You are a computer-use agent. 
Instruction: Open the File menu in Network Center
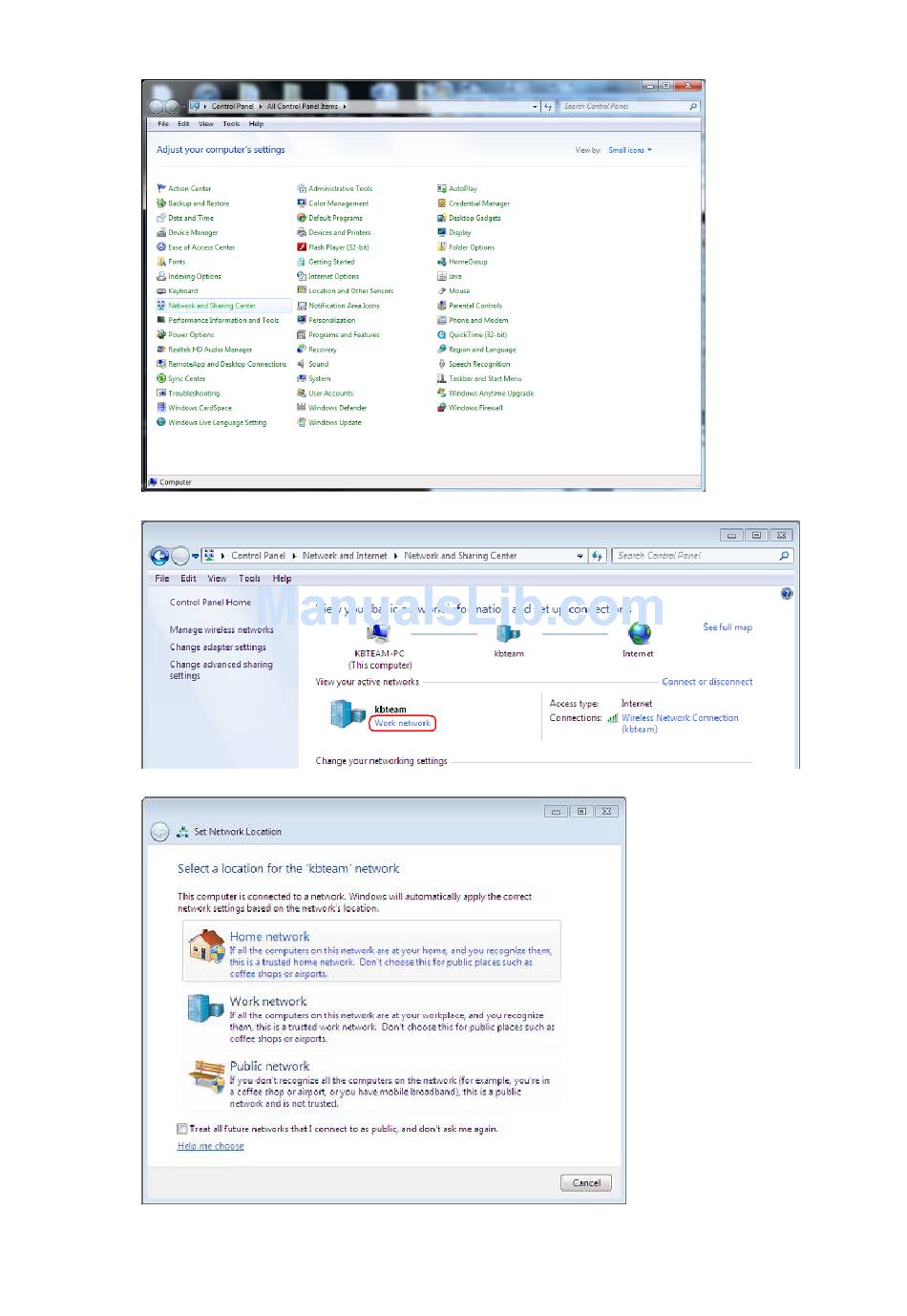[x=162, y=579]
